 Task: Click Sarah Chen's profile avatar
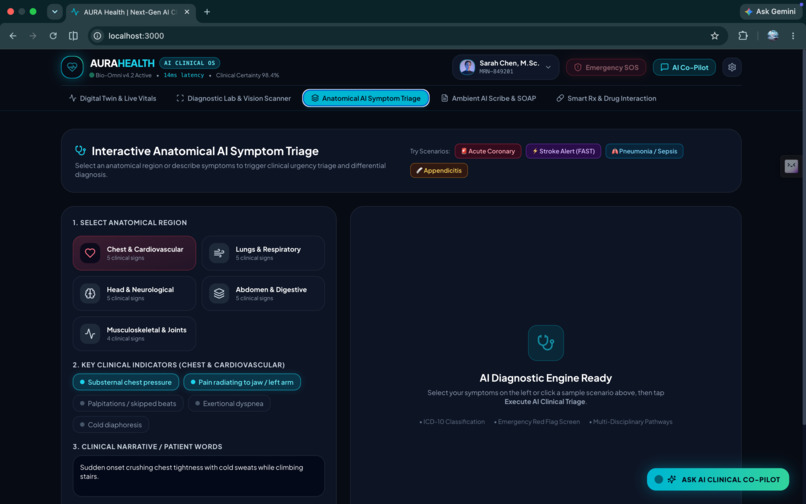click(x=467, y=67)
